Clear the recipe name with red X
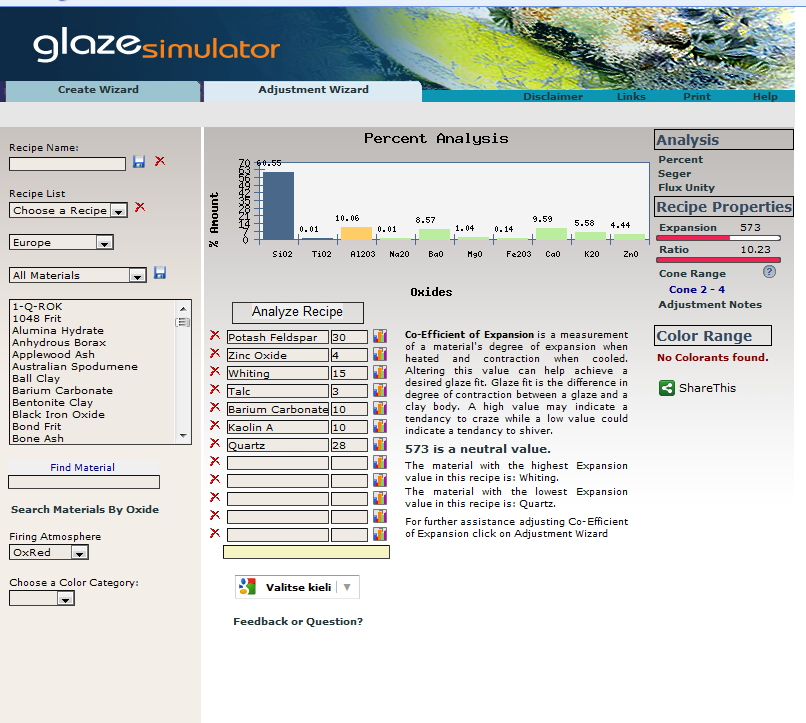This screenshot has height=723, width=806. [160, 161]
